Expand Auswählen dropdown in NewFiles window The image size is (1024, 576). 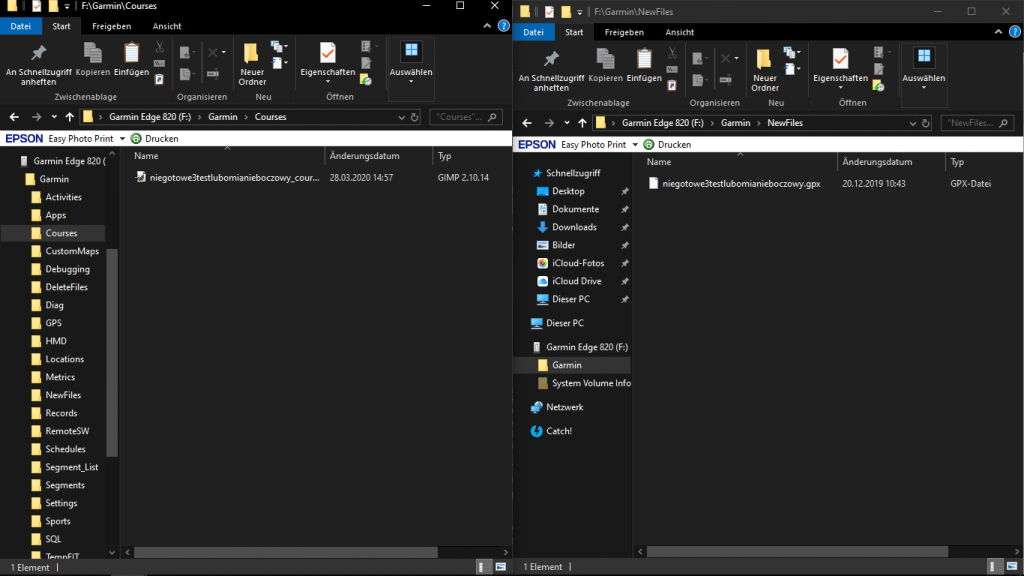coord(923,87)
